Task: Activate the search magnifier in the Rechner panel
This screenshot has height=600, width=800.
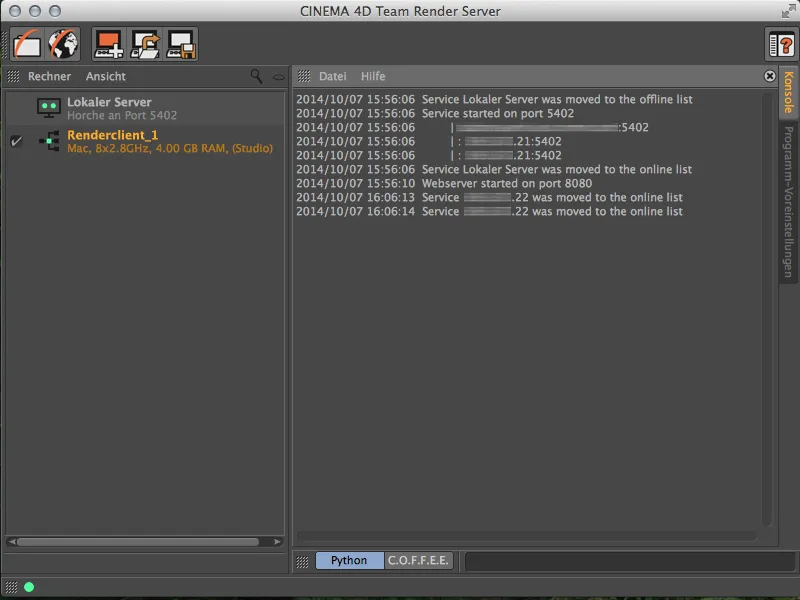Action: tap(258, 76)
